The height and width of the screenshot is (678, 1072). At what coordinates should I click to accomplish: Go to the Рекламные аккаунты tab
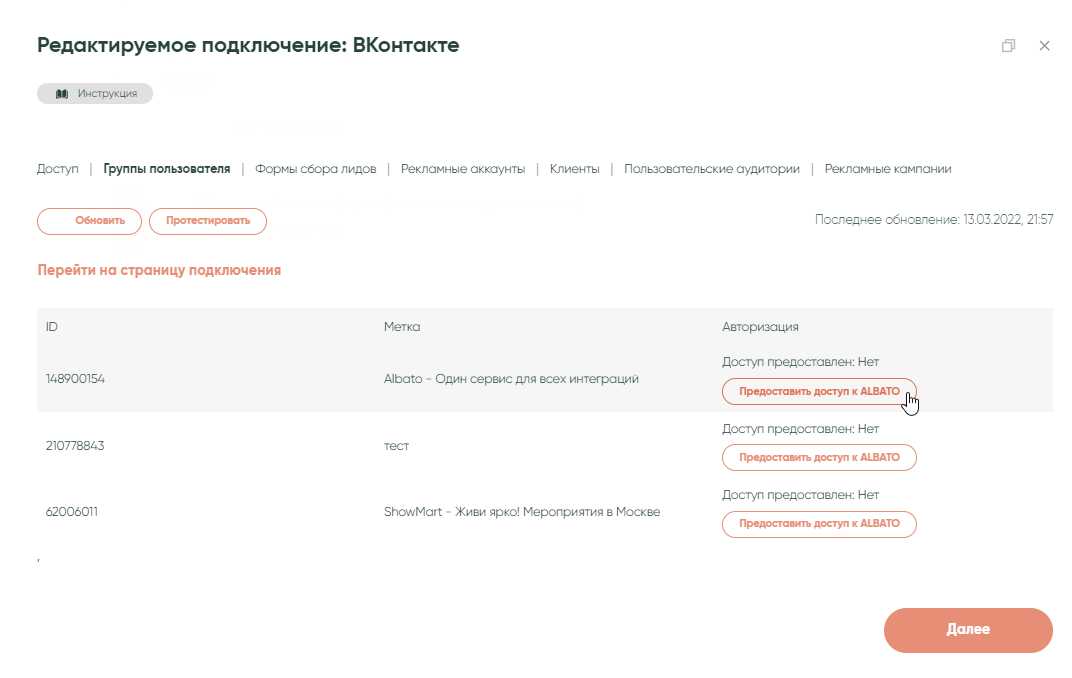463,169
